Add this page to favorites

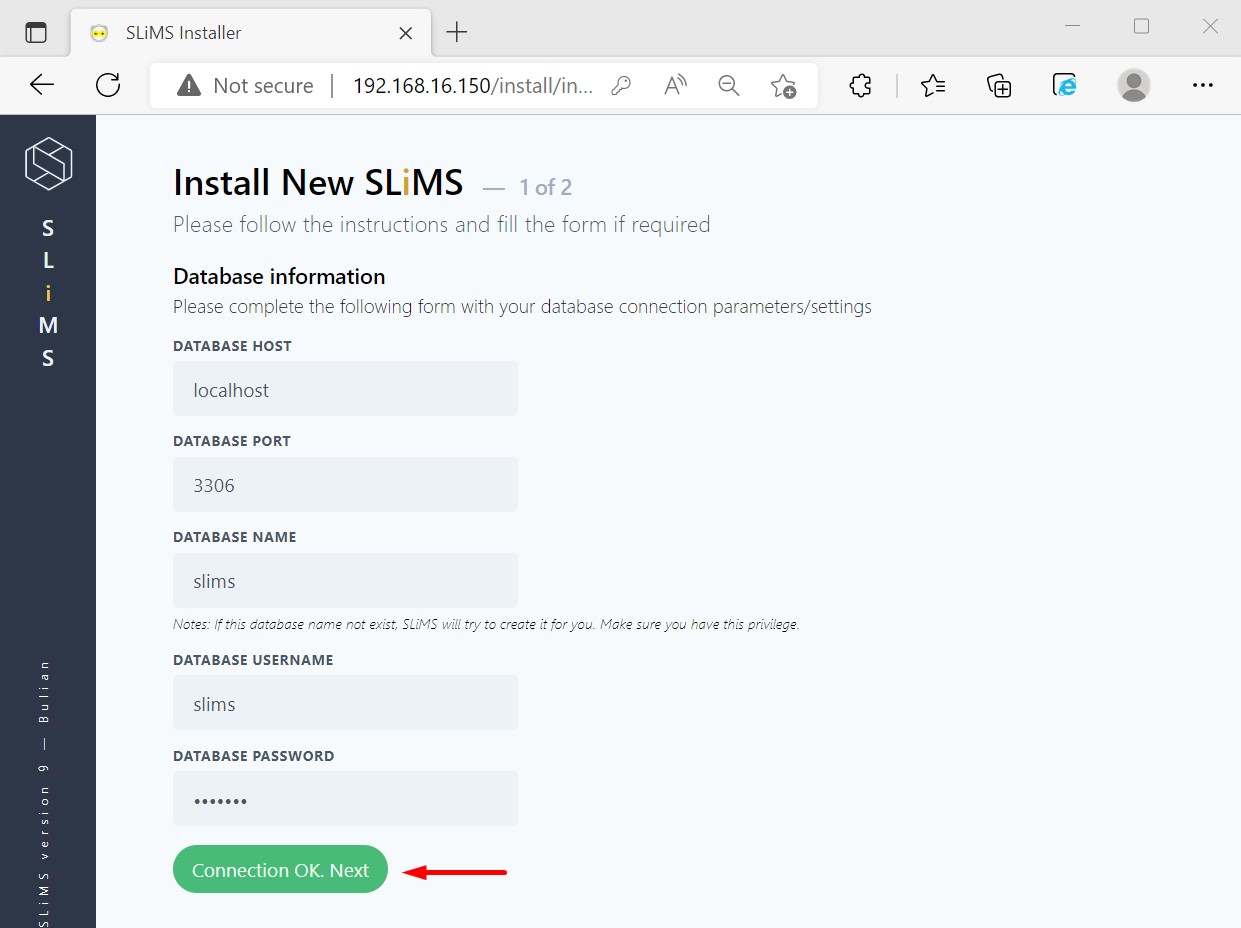(783, 86)
